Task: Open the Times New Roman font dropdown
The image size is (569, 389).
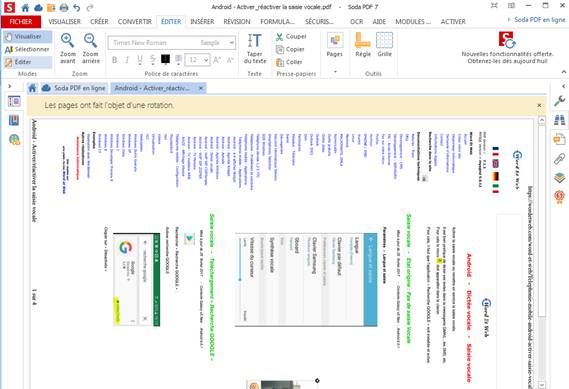Action: click(172, 43)
